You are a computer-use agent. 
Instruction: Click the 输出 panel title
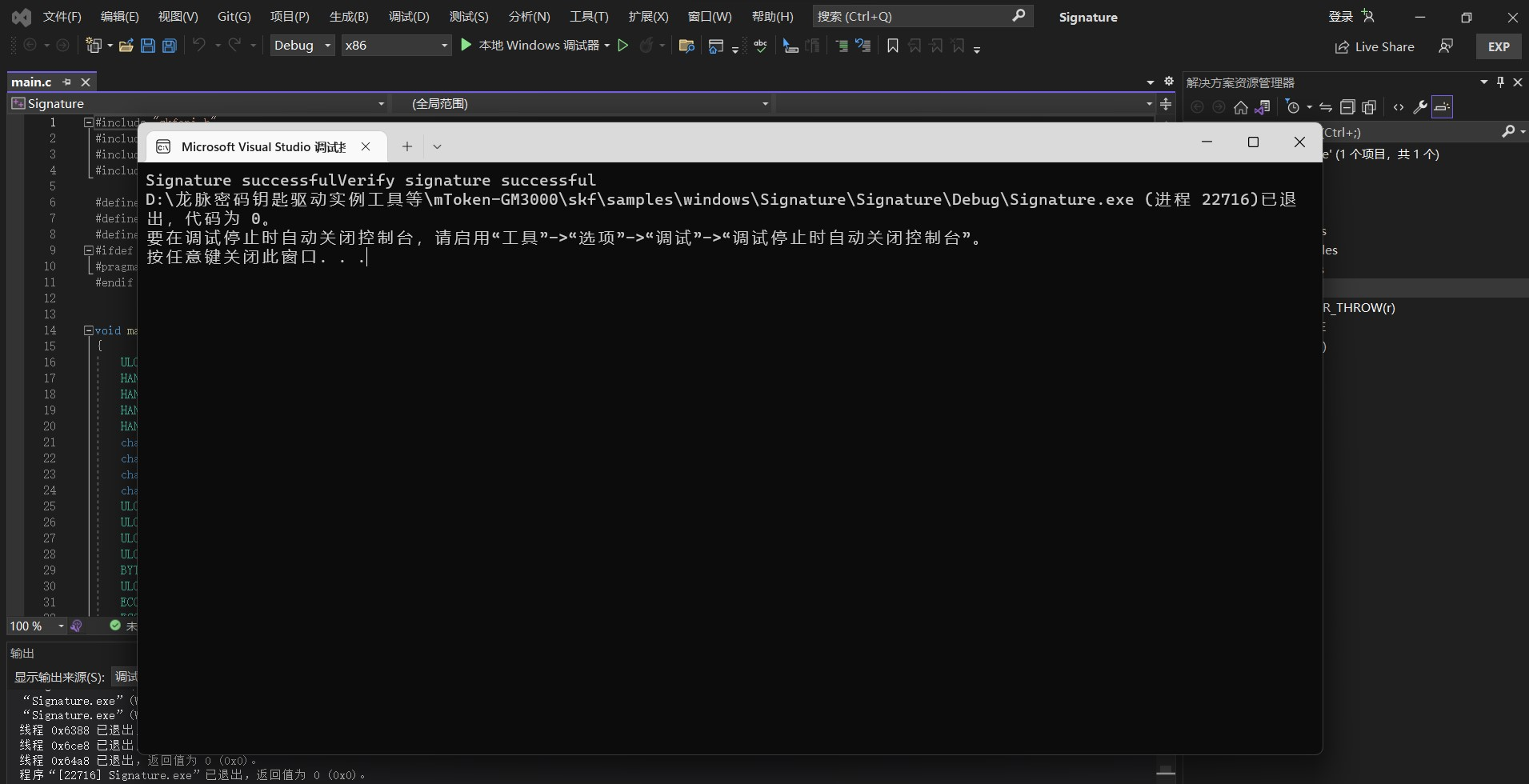pos(22,654)
